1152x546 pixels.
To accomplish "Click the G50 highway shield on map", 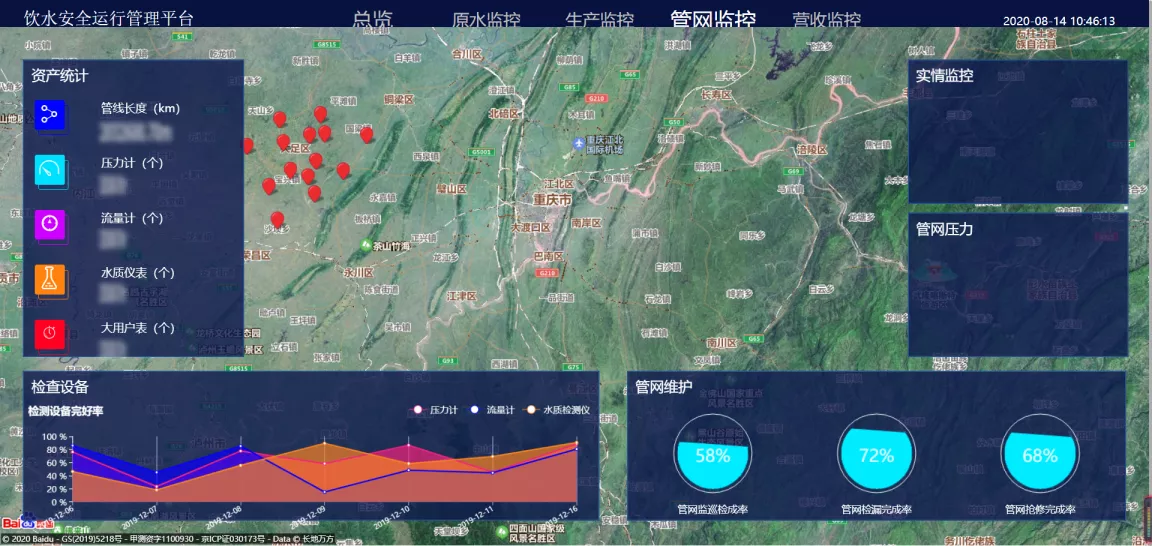I will [674, 121].
